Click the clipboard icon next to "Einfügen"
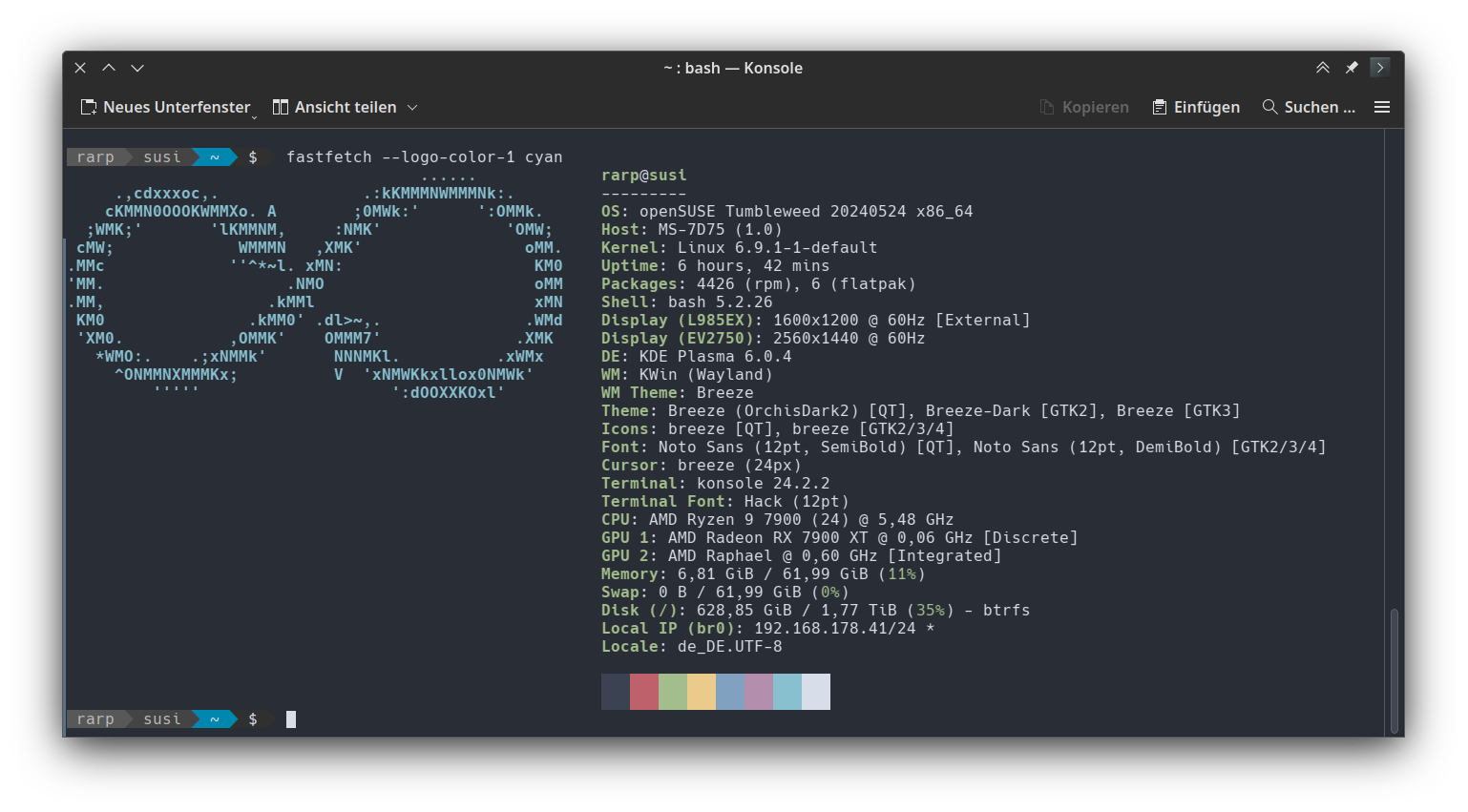 tap(1159, 107)
